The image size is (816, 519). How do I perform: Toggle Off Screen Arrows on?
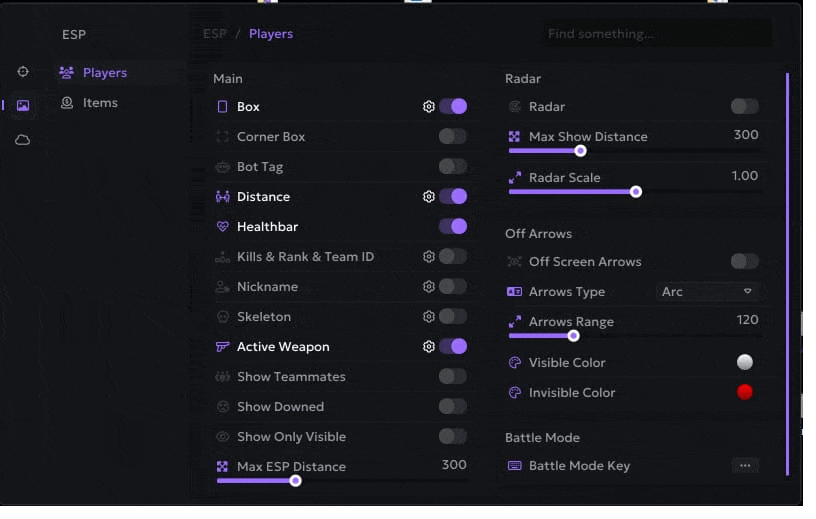pyautogui.click(x=744, y=262)
